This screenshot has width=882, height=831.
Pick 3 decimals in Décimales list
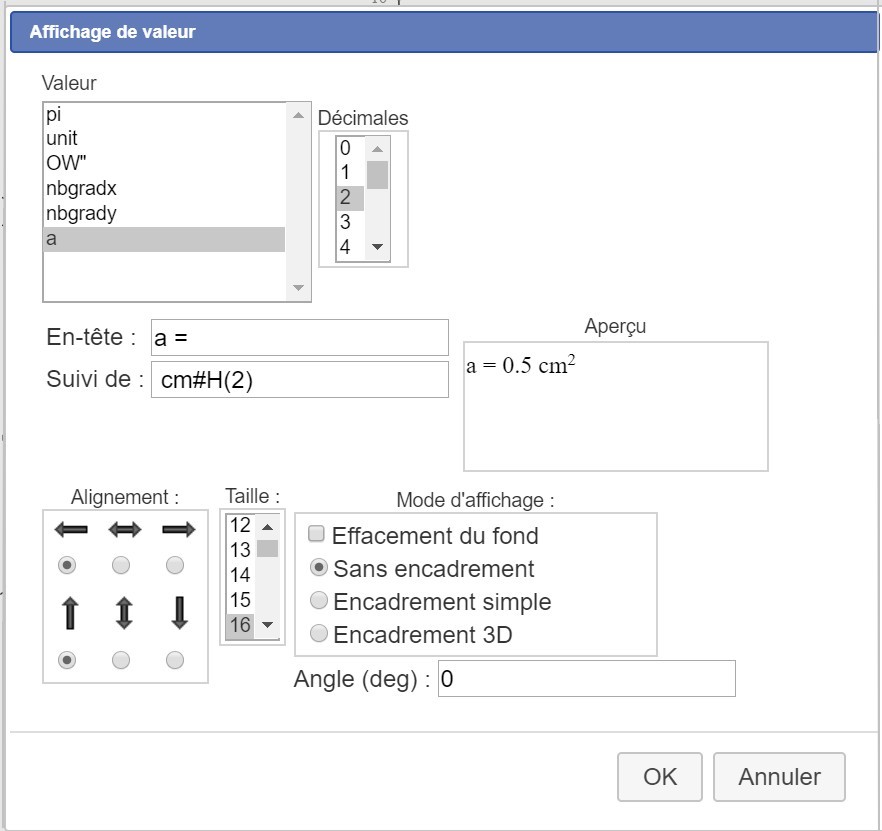coord(346,222)
